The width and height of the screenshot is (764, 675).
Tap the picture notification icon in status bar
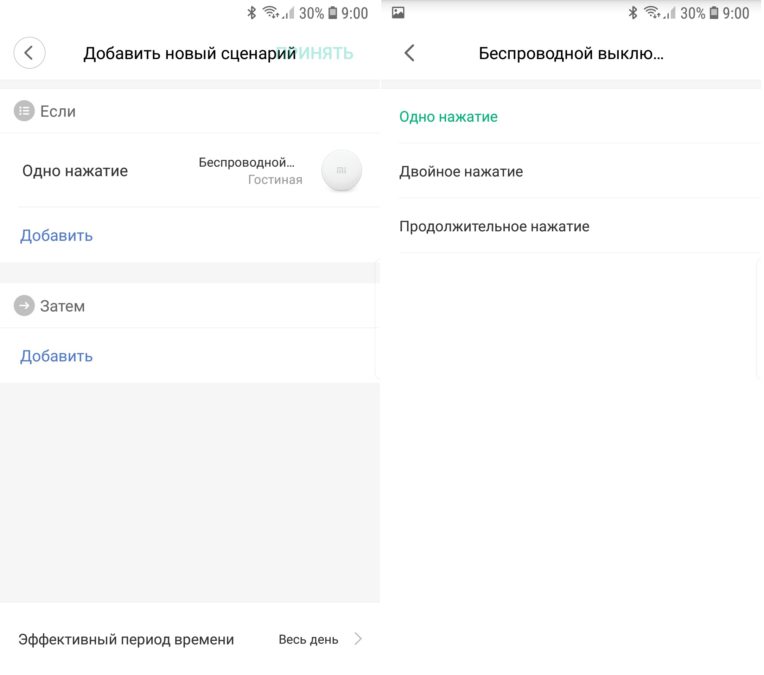[398, 13]
